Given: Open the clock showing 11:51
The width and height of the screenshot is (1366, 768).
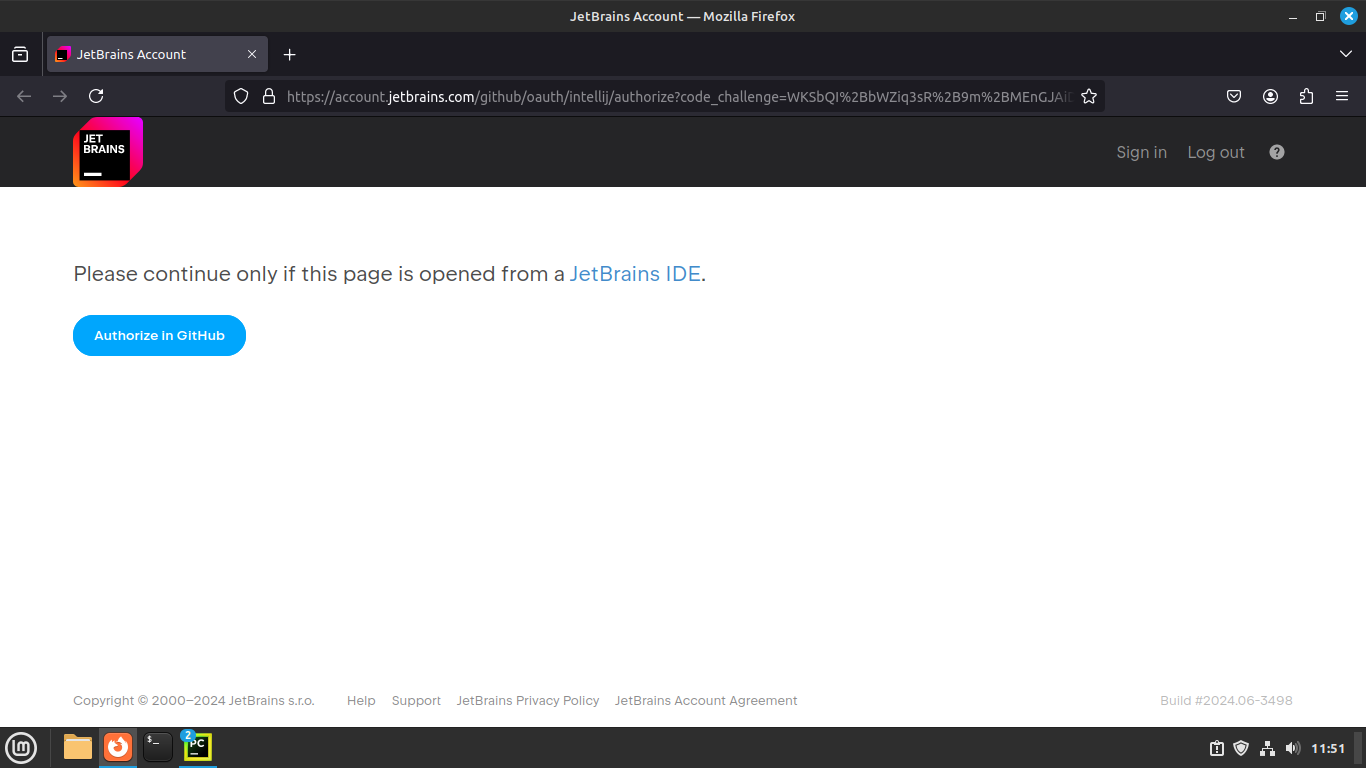Looking at the screenshot, I should [x=1328, y=748].
